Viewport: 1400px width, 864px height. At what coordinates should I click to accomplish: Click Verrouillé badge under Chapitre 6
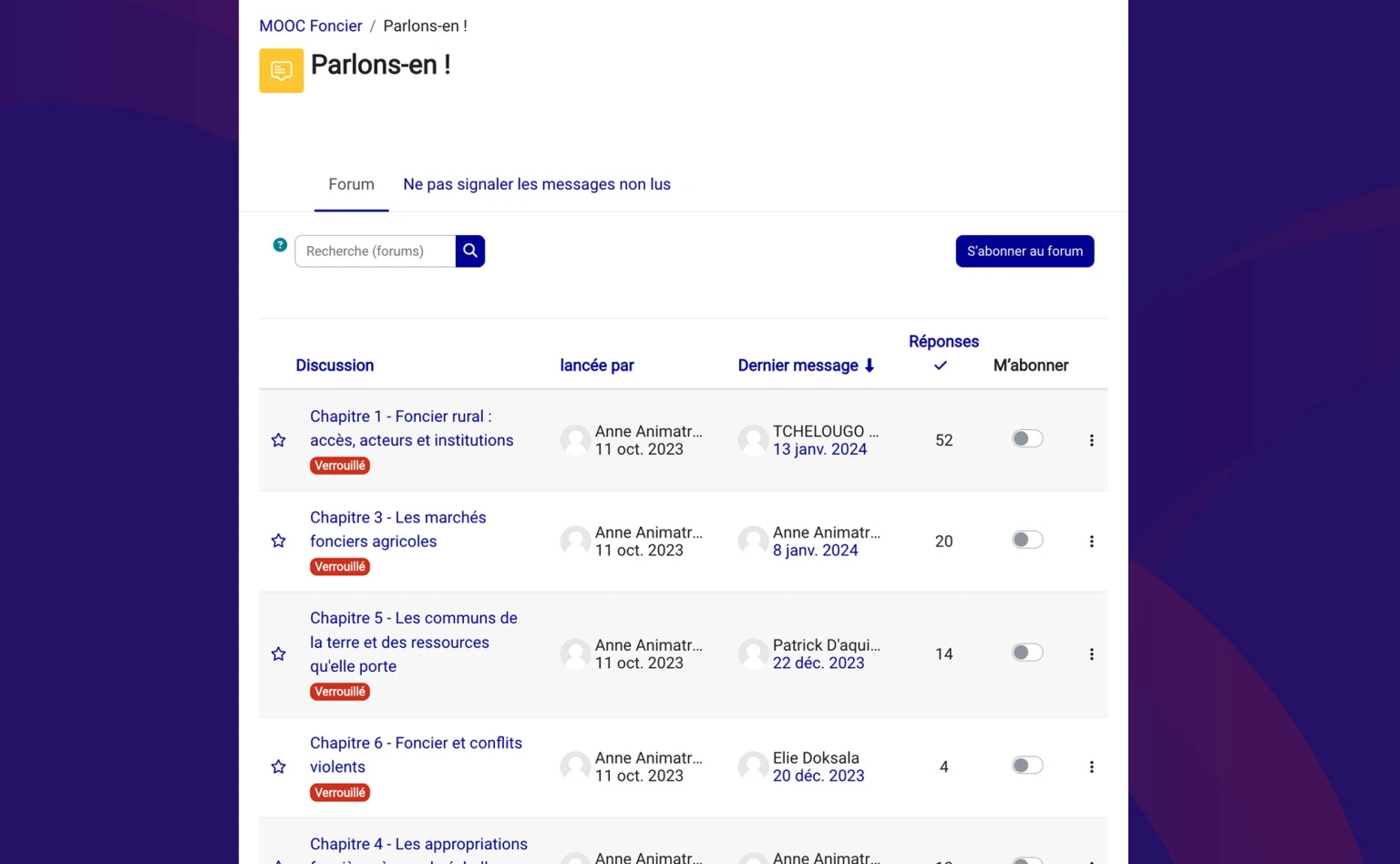pos(340,793)
